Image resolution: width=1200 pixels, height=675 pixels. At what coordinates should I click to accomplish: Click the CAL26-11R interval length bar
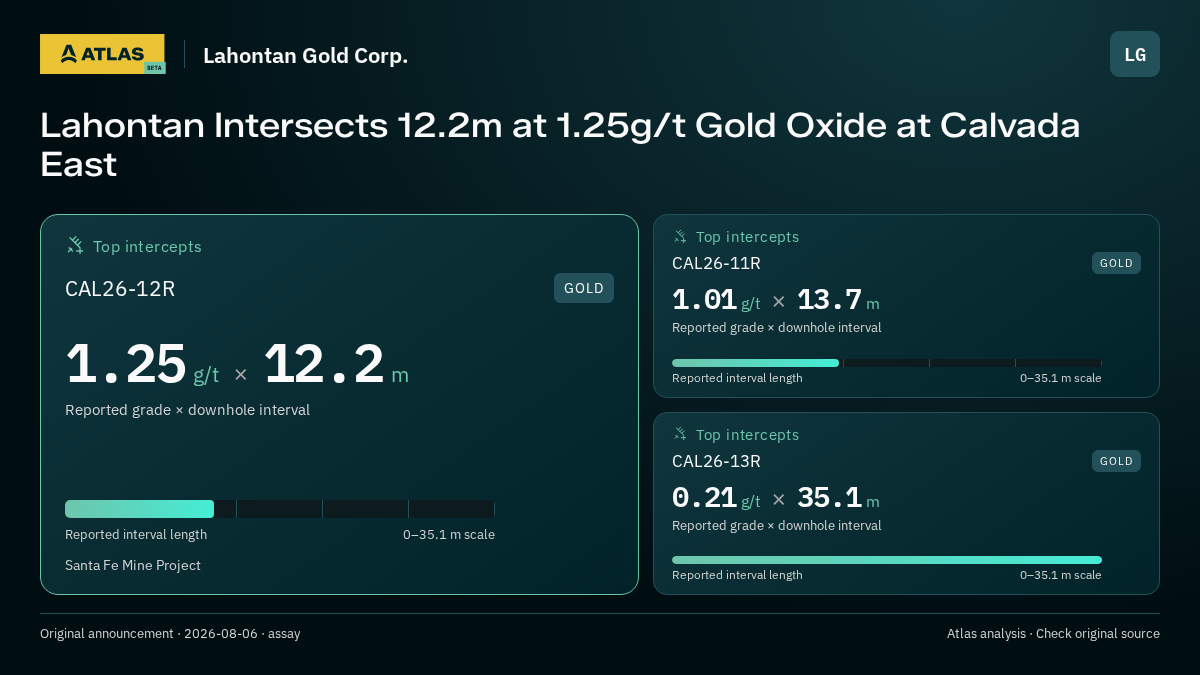pos(887,363)
